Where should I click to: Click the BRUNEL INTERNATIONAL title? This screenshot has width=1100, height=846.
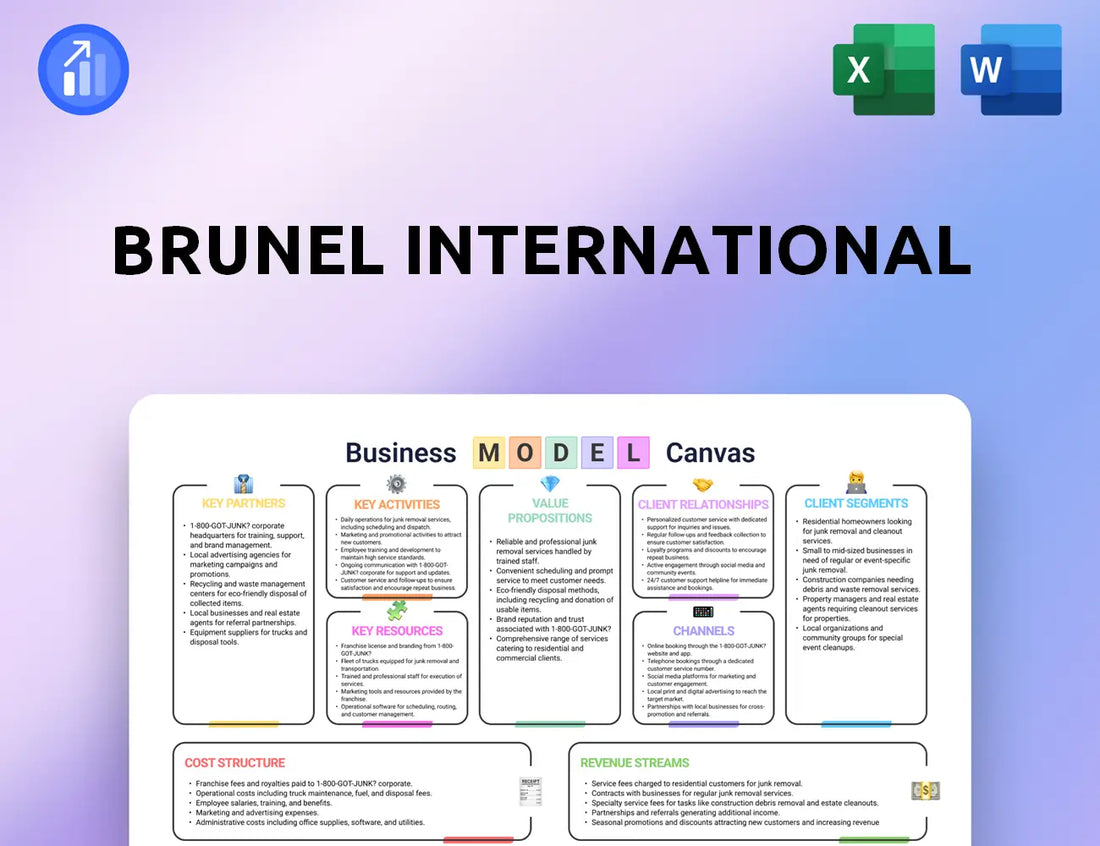coord(542,250)
